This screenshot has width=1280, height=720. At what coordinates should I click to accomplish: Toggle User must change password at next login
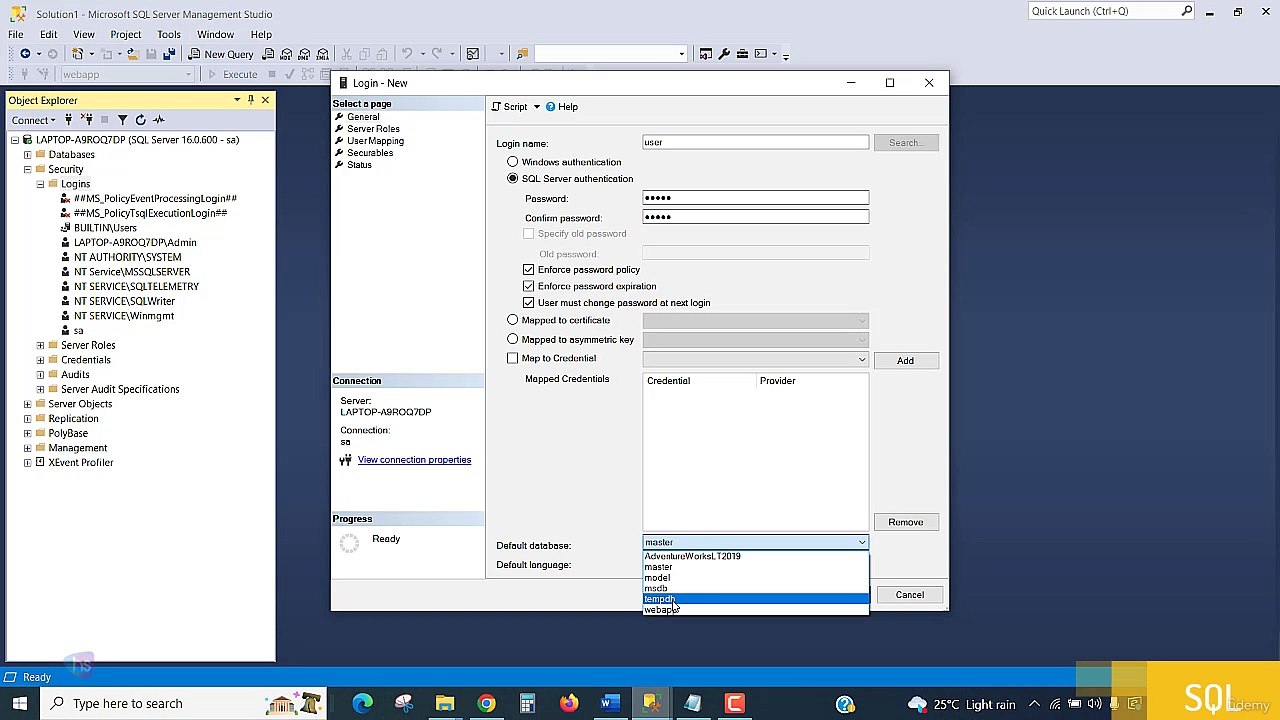529,303
